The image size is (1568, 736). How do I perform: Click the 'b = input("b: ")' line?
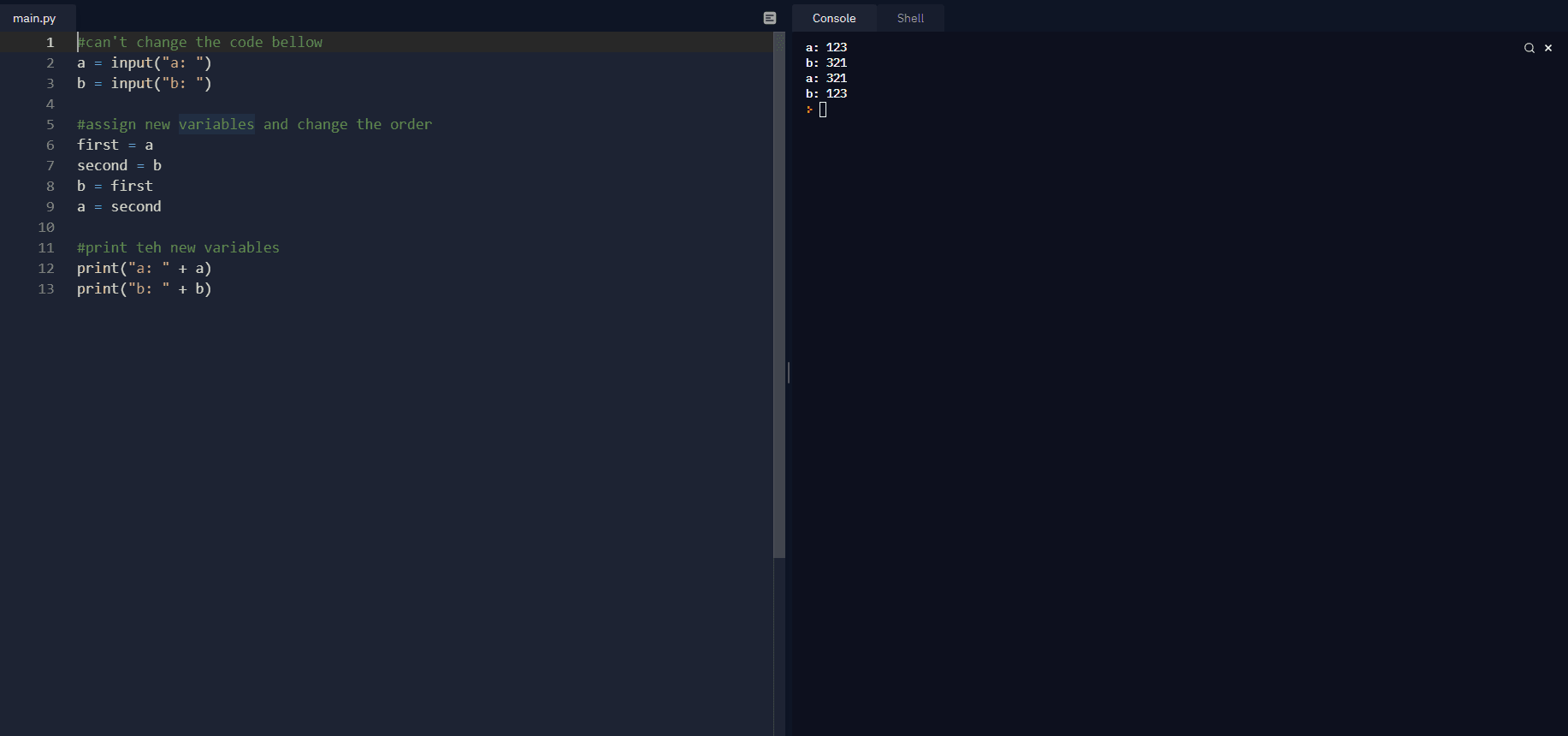click(x=144, y=83)
